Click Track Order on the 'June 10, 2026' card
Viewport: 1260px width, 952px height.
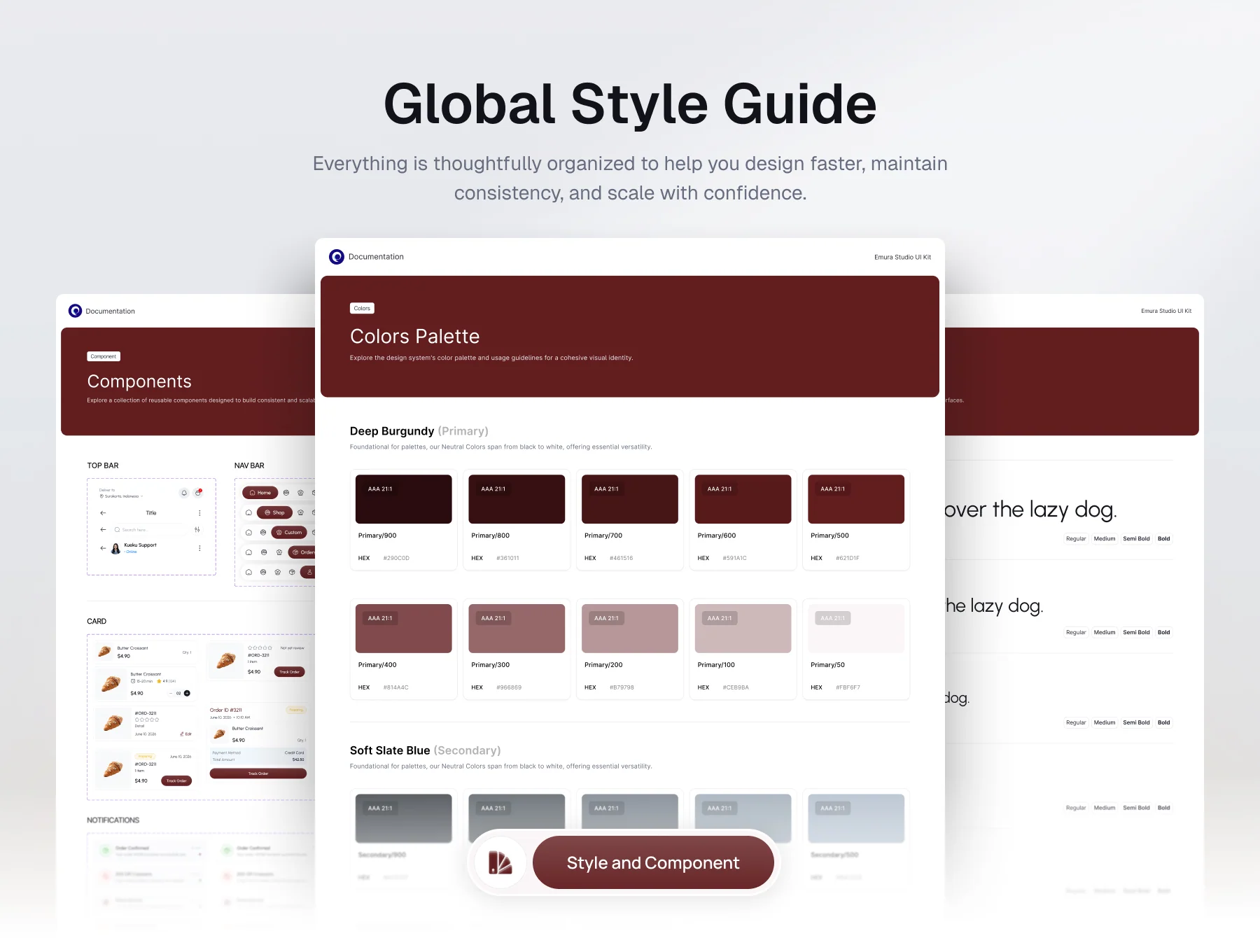click(x=176, y=780)
